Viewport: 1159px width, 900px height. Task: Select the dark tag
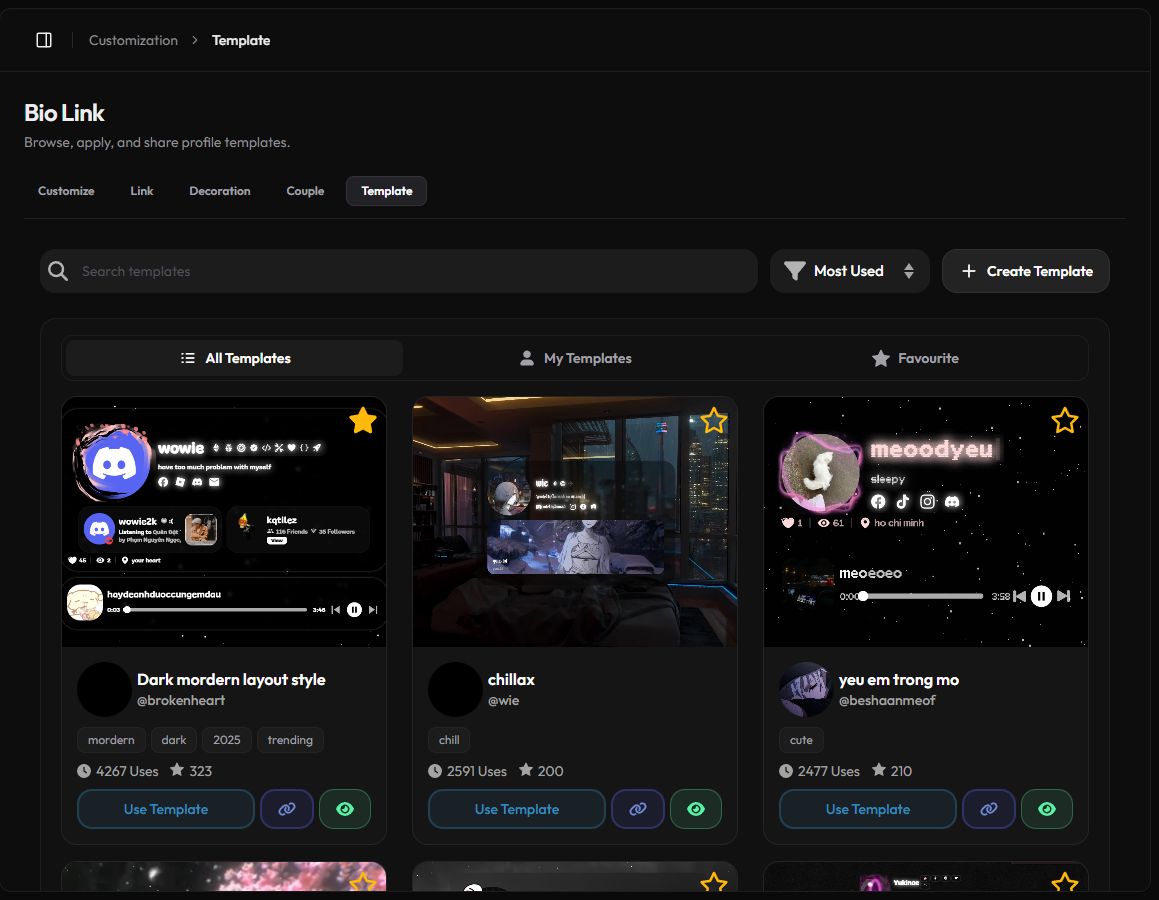coord(174,740)
